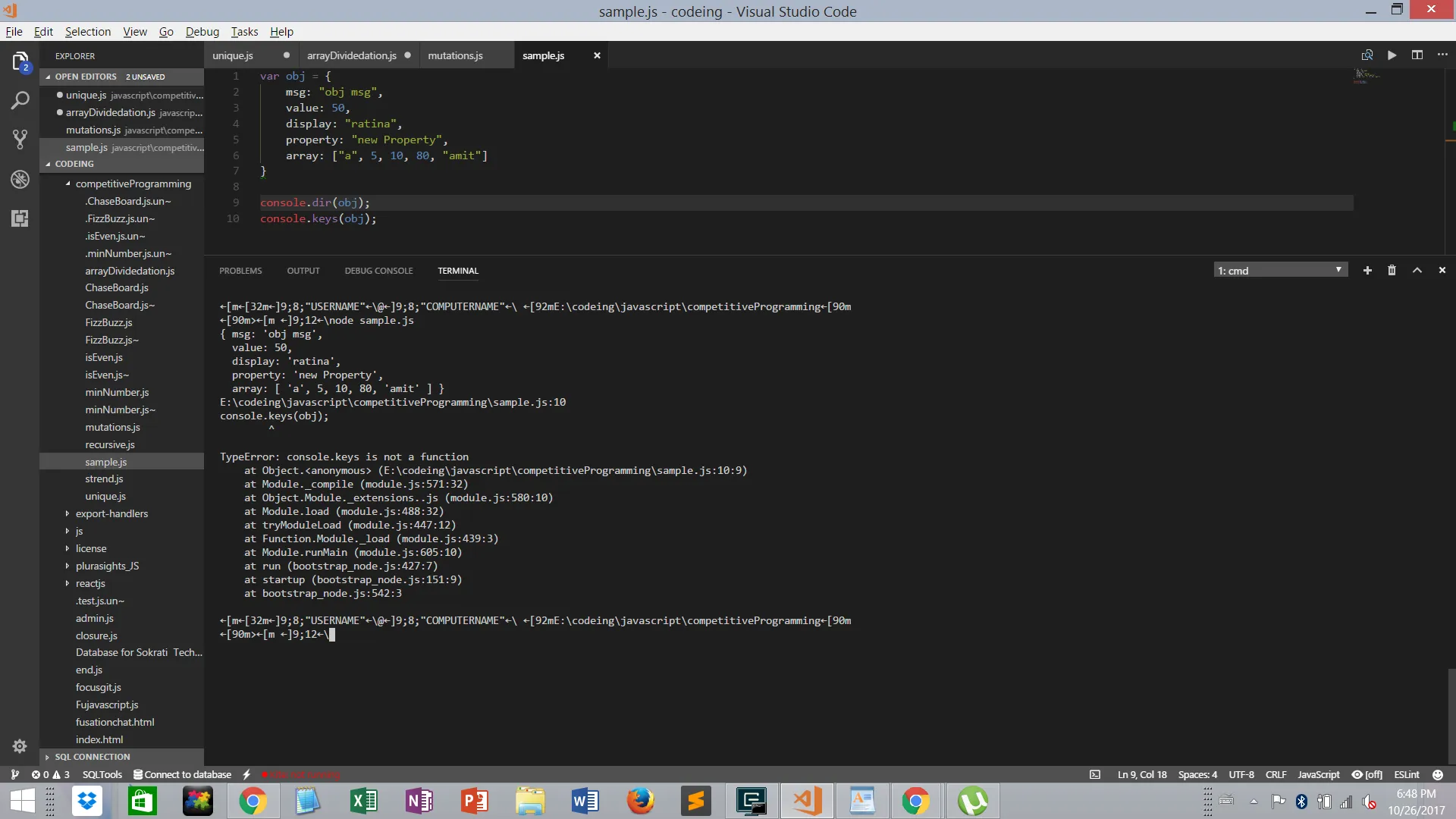1456x819 pixels.
Task: Switch to the mutations.js tab
Action: [455, 55]
